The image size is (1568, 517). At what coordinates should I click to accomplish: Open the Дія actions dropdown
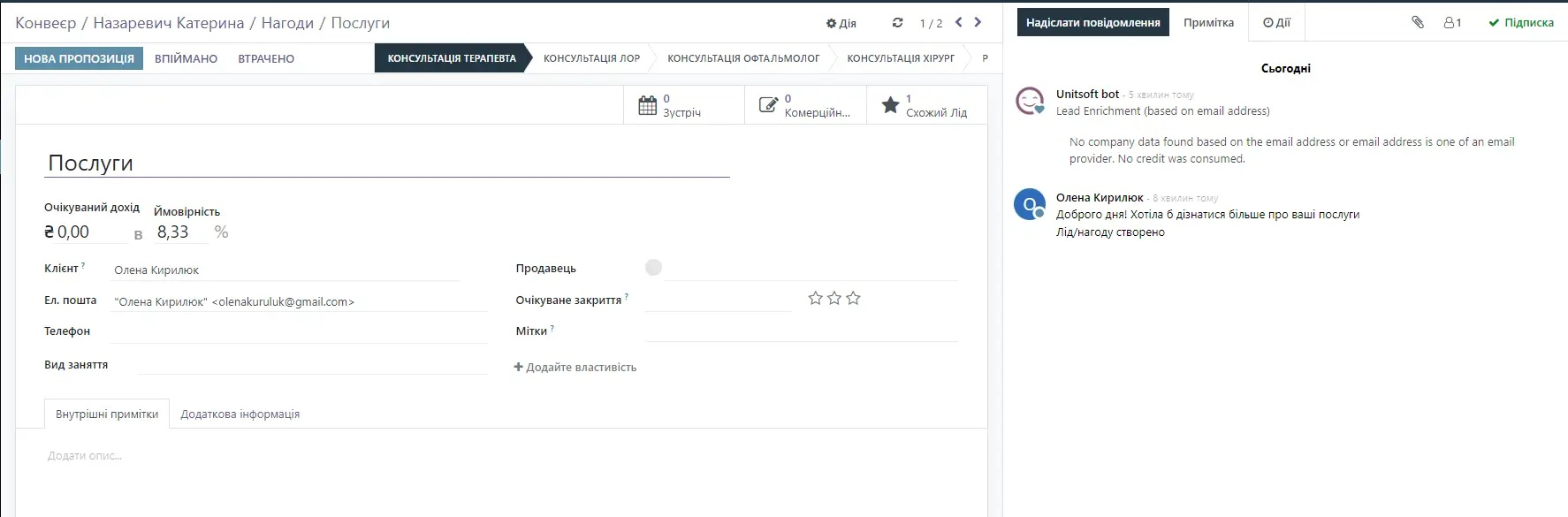click(841, 24)
